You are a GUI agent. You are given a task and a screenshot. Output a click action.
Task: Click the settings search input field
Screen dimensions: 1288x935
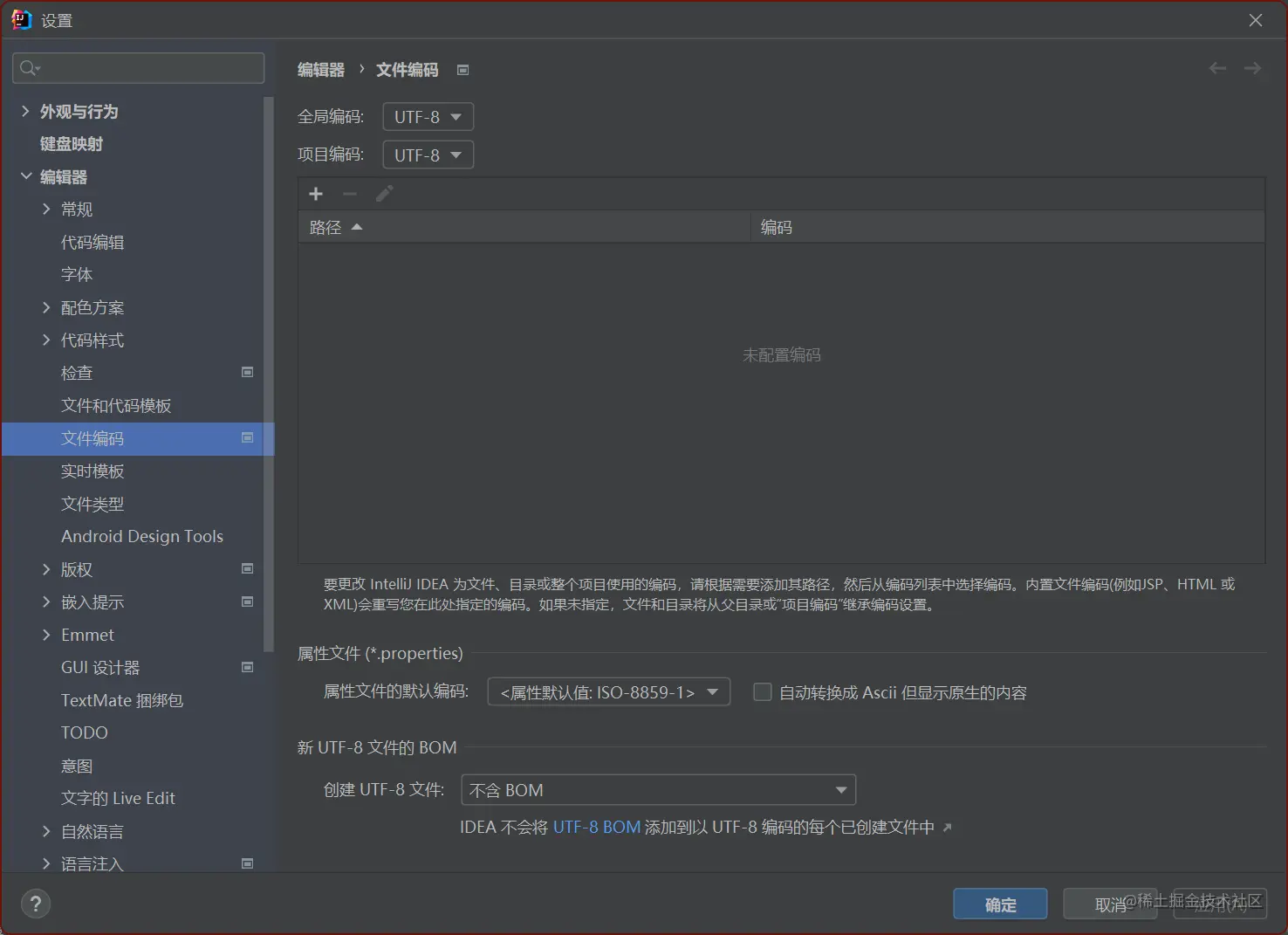click(x=140, y=67)
